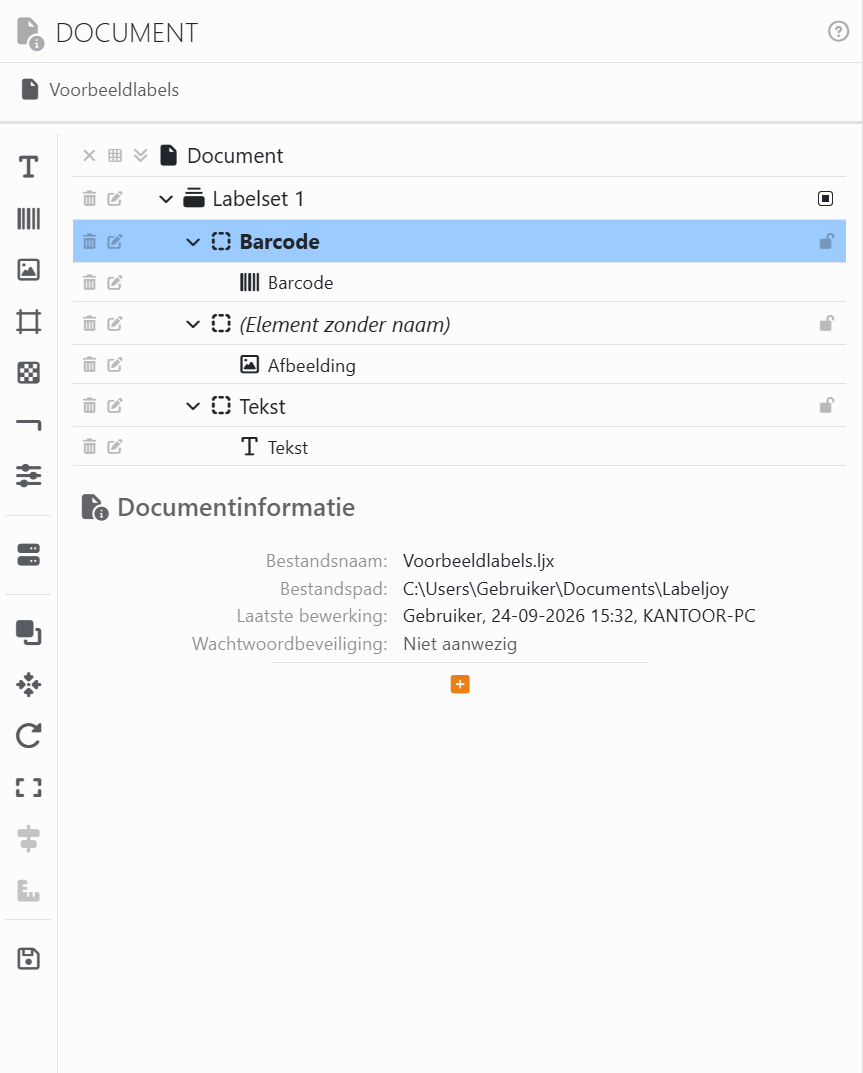Image resolution: width=863 pixels, height=1073 pixels.
Task: Edit the Afbeelding row with pencil icon
Action: (115, 364)
